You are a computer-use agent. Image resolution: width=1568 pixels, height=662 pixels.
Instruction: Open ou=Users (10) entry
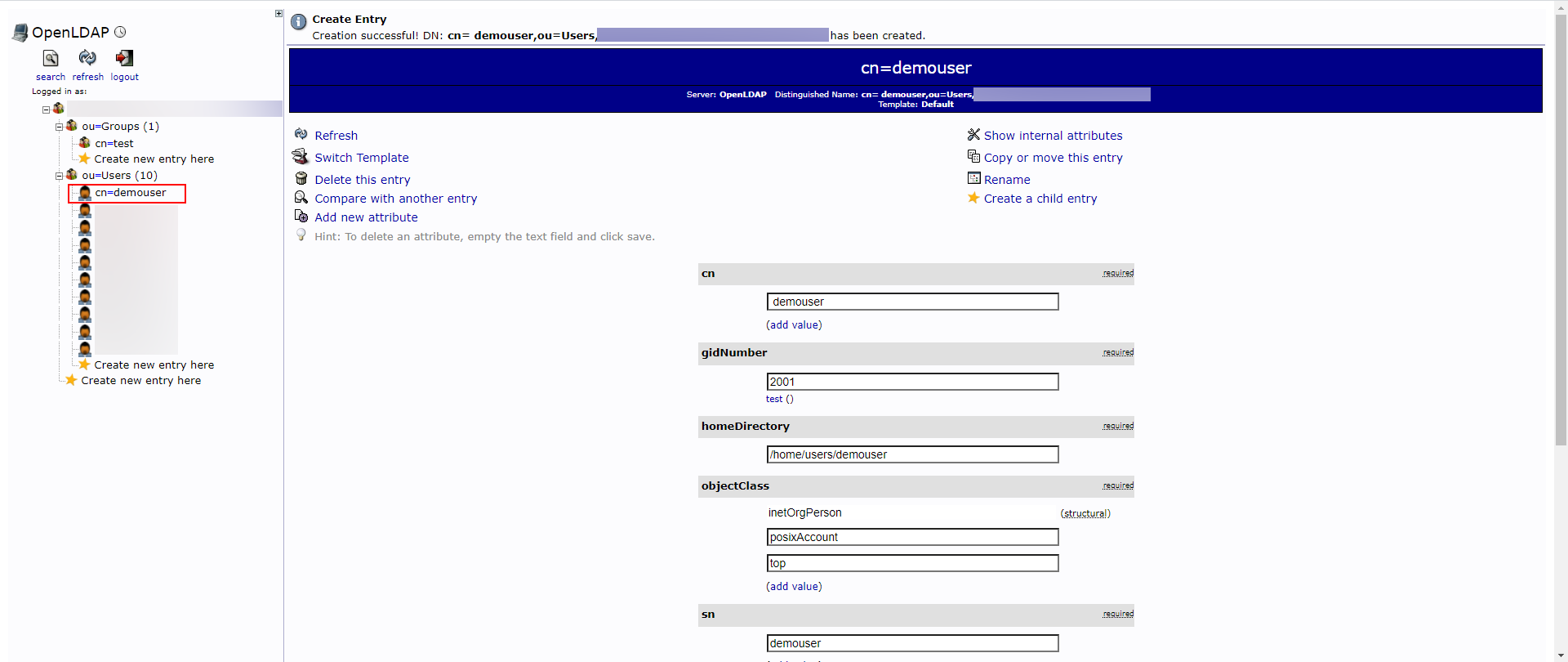click(119, 176)
